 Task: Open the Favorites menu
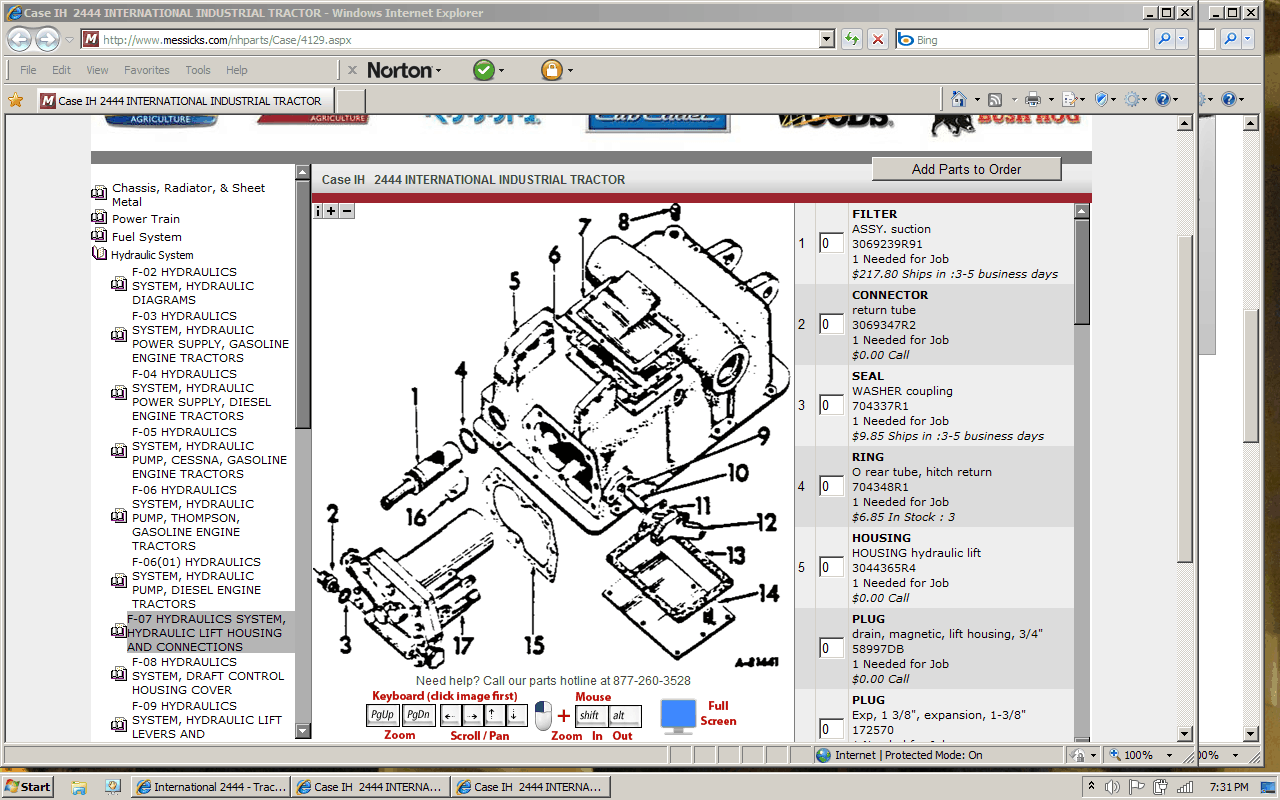[146, 70]
